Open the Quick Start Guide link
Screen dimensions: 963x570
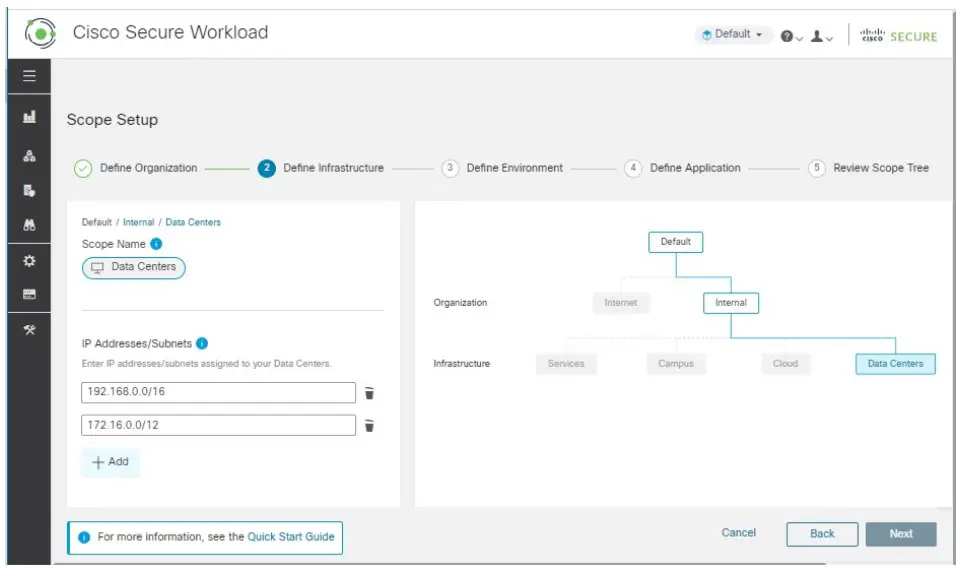point(291,537)
